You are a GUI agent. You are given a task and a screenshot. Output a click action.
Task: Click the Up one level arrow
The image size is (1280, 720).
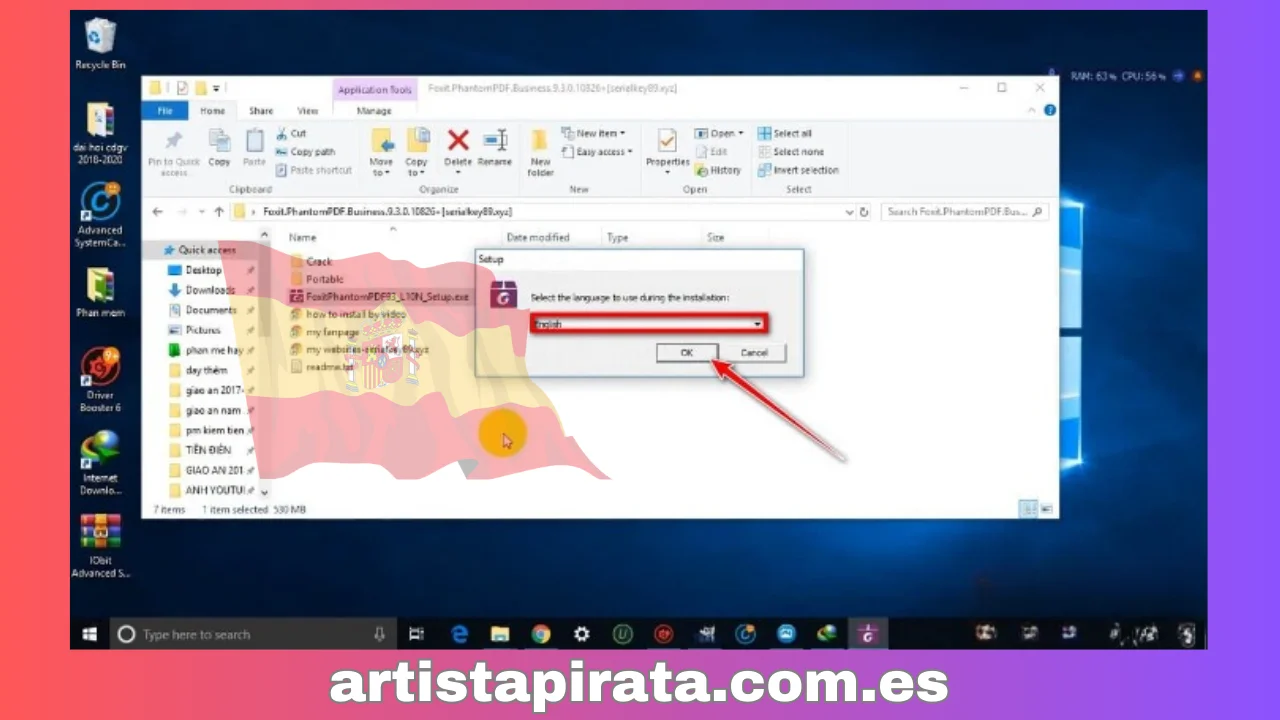click(219, 212)
